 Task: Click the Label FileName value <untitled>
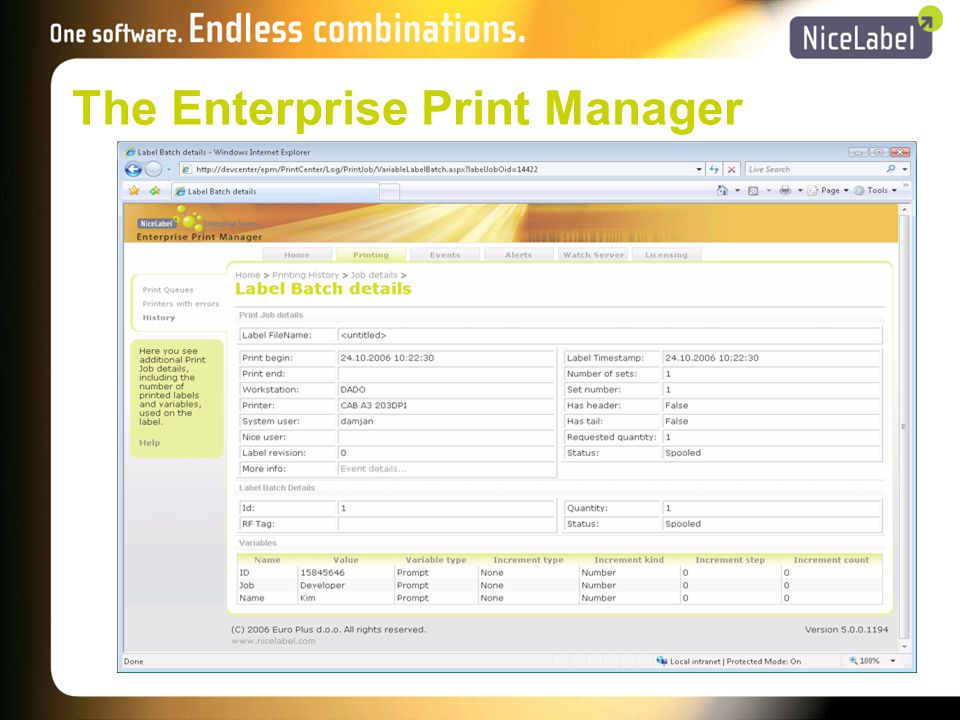[x=364, y=335]
